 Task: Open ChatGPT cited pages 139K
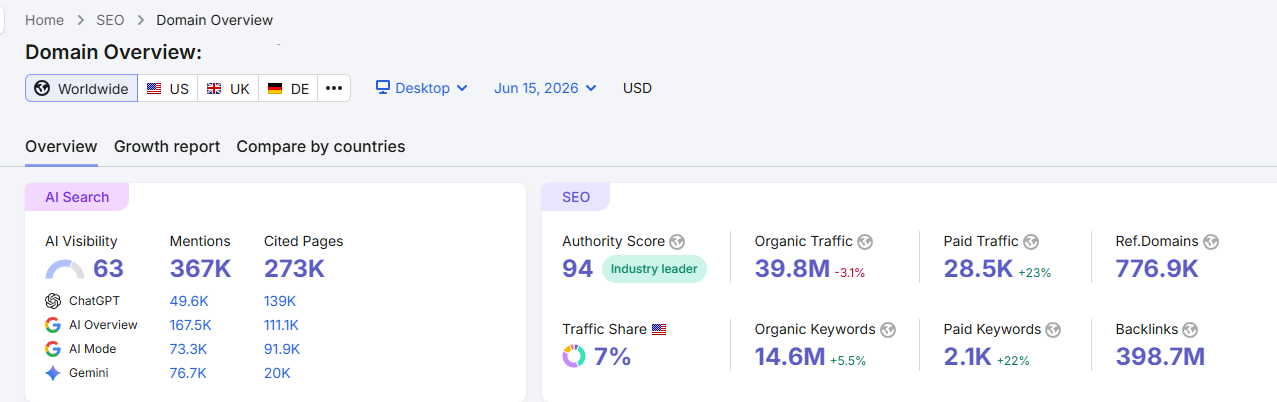click(x=280, y=301)
